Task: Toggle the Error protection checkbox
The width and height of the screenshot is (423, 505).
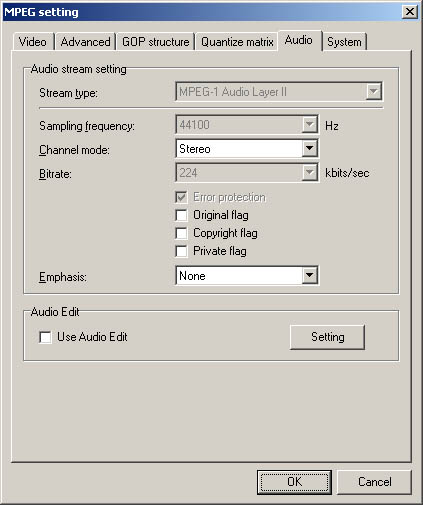Action: tap(181, 197)
